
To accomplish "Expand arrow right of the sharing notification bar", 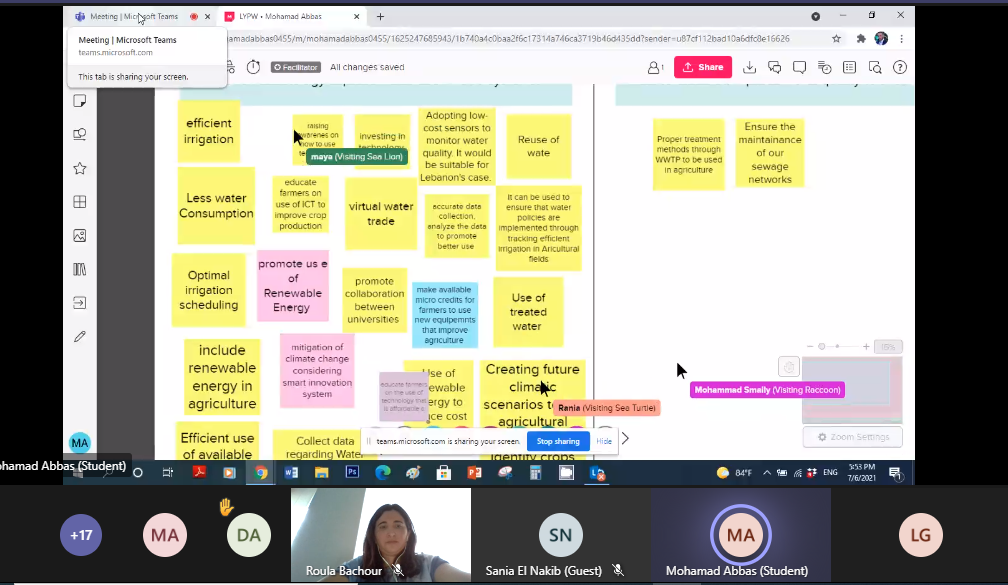I will (x=626, y=439).
